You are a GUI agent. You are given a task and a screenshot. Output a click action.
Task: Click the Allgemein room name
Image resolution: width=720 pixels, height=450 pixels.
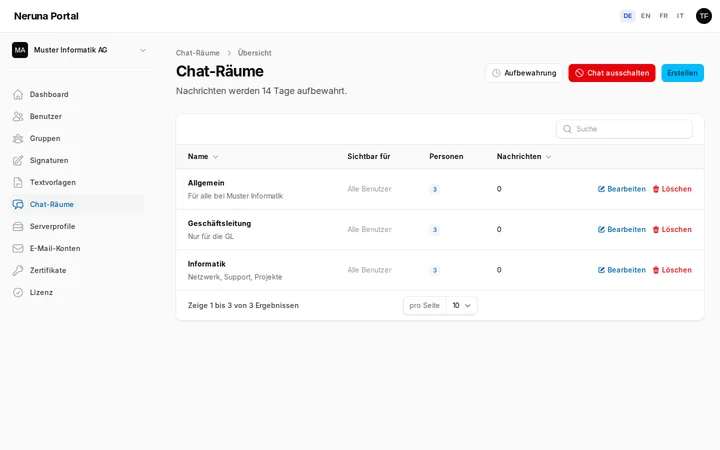coord(206,183)
